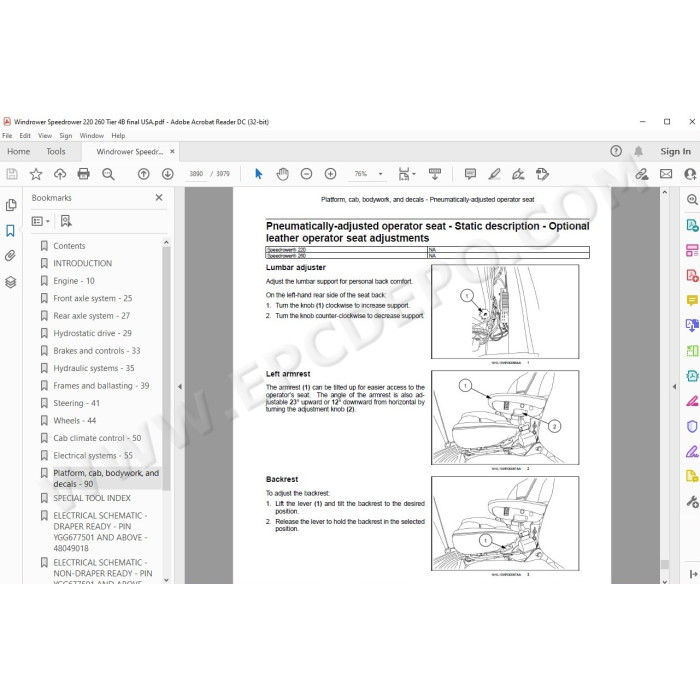Open Protect shield tool in right pane

click(692, 426)
